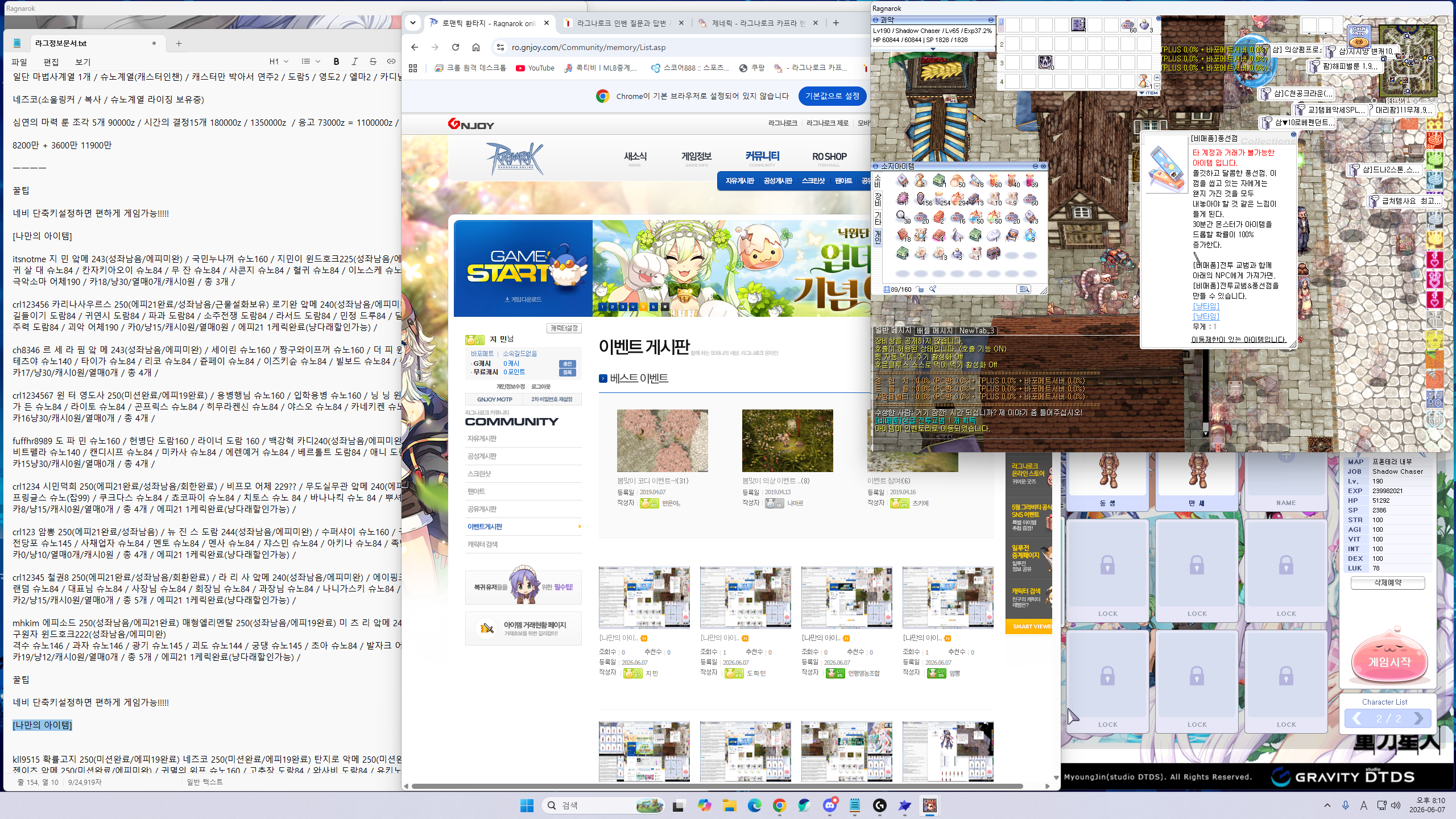1456x819 pixels.
Task: Open the 스크린샷 community sidebar link
Action: point(479,474)
